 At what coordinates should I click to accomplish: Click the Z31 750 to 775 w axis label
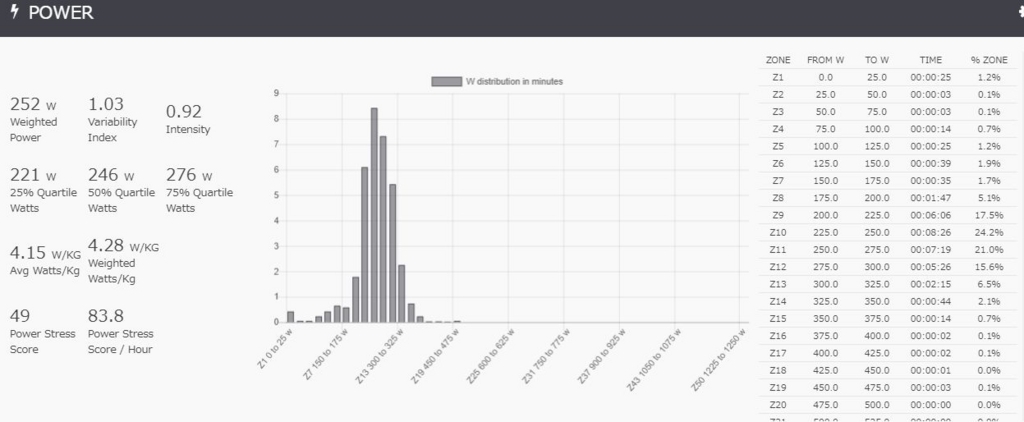547,358
